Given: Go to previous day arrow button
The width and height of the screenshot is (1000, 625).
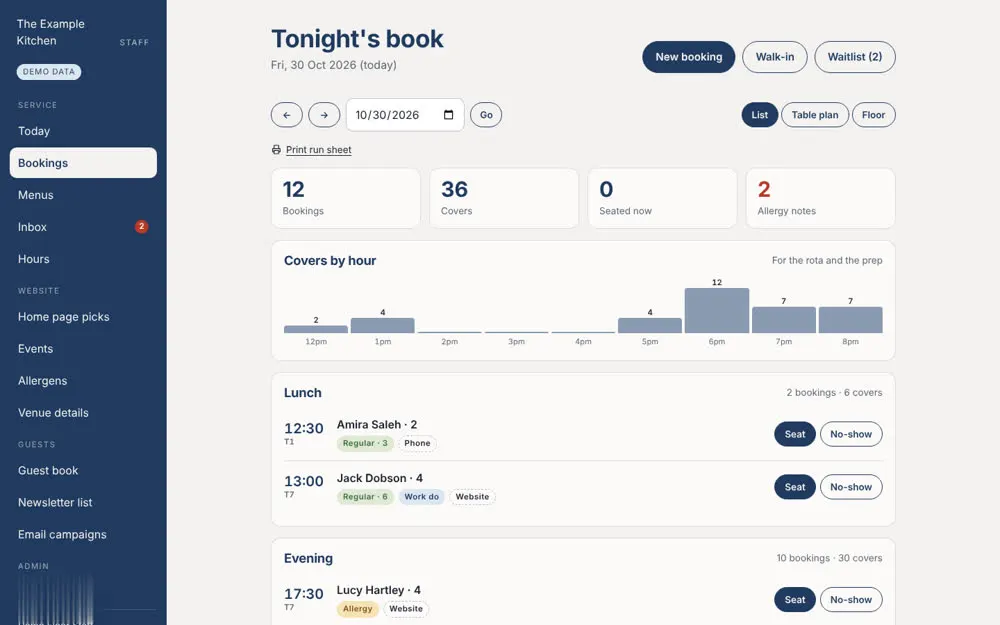Looking at the screenshot, I should [286, 115].
